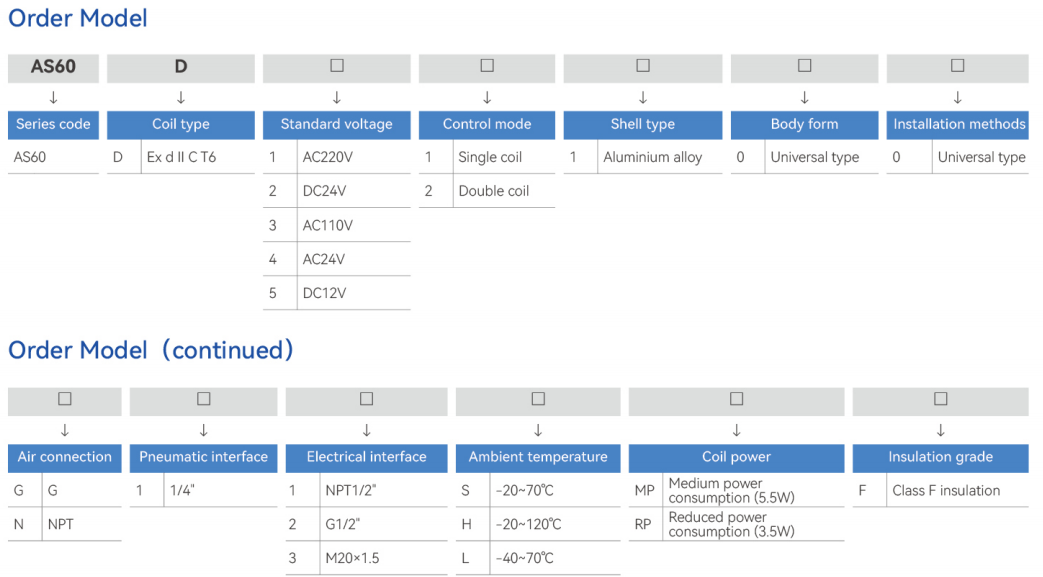Click the arrow above Air connection header

coord(65,431)
